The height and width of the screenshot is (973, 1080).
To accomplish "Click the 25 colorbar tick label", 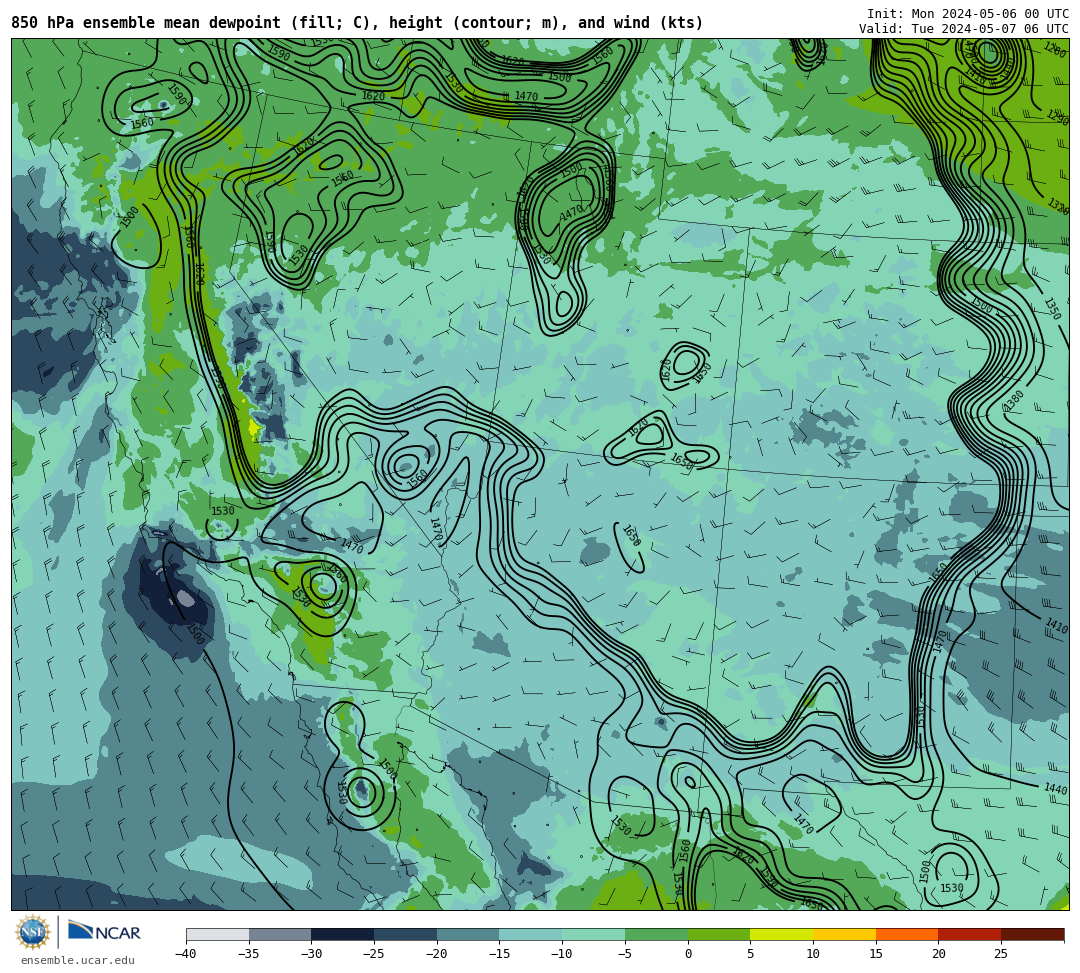I will pos(1001,954).
